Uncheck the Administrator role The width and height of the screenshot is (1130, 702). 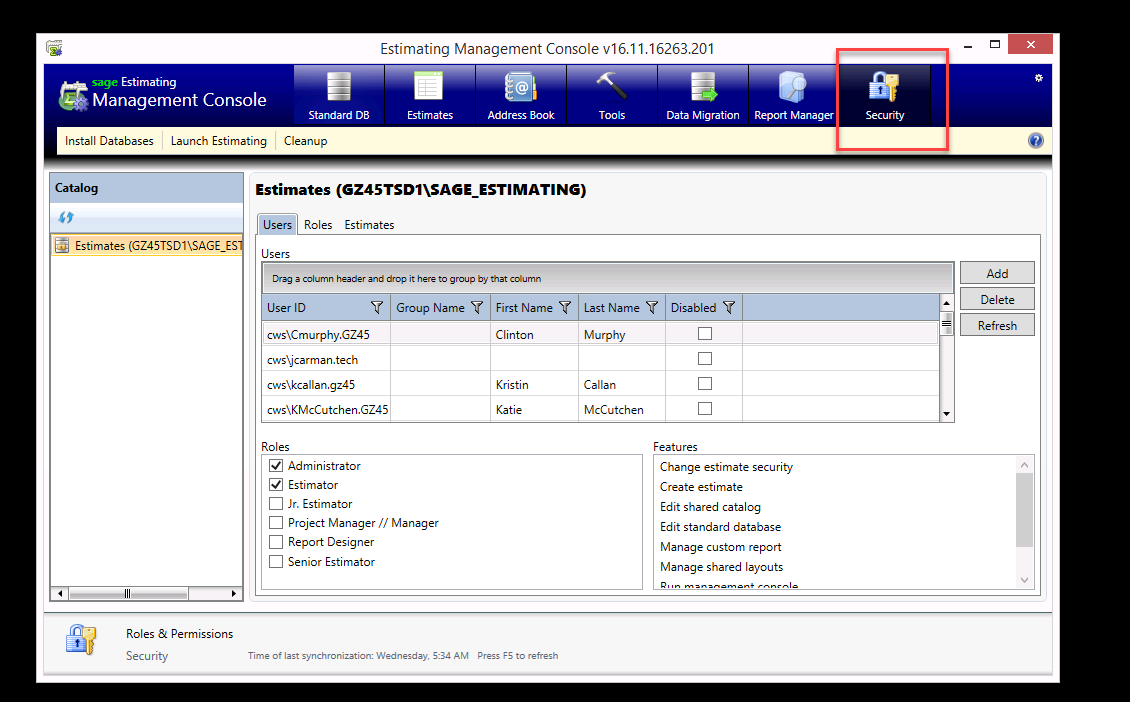pyautogui.click(x=276, y=466)
